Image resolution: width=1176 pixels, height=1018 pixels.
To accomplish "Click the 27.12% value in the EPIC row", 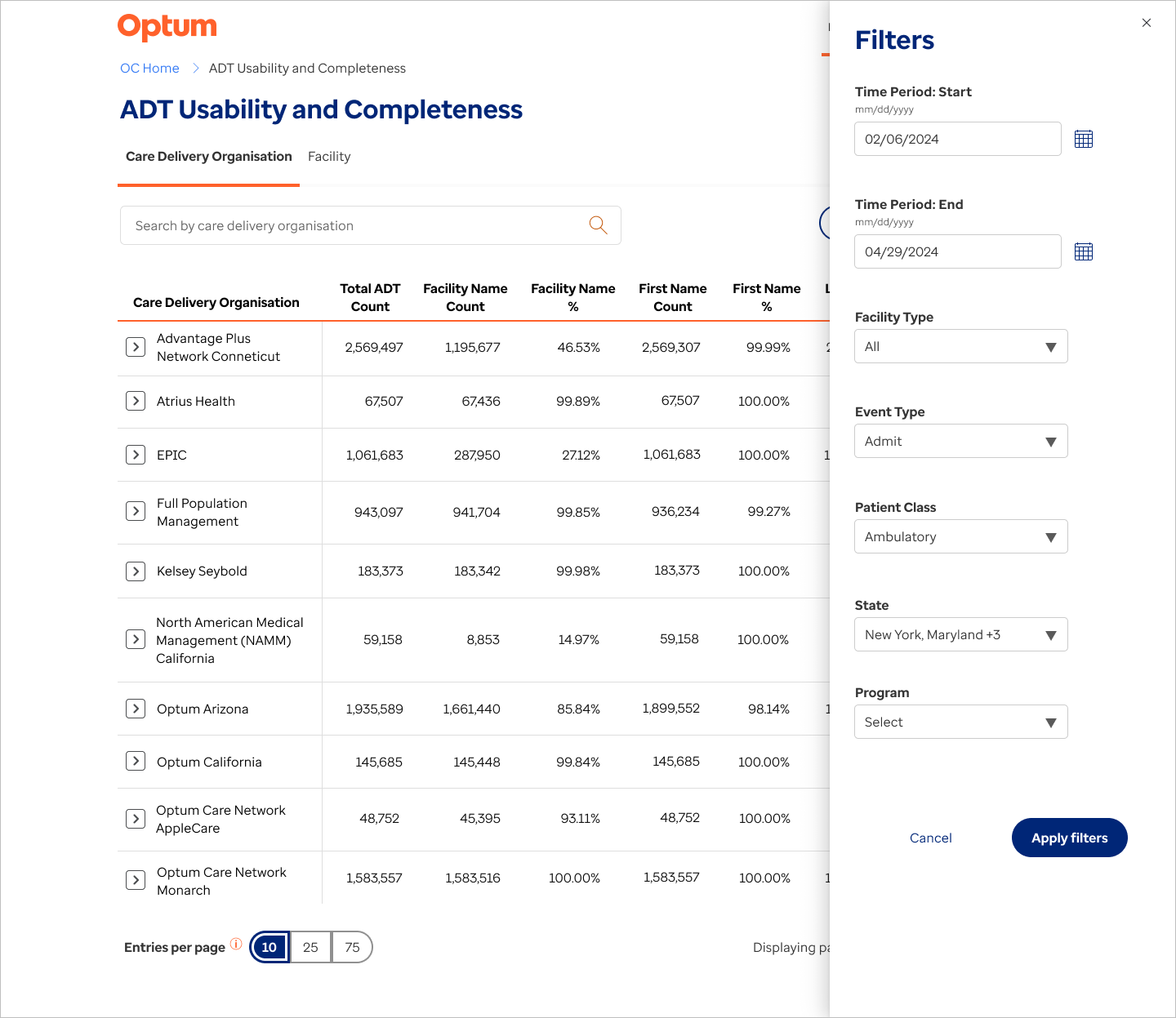I will [581, 455].
